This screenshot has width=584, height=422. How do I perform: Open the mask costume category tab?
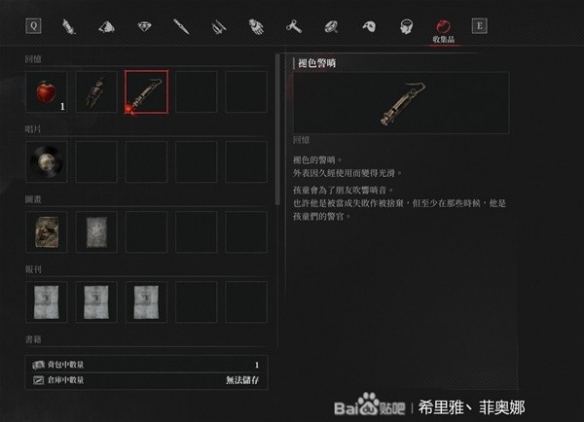click(369, 26)
